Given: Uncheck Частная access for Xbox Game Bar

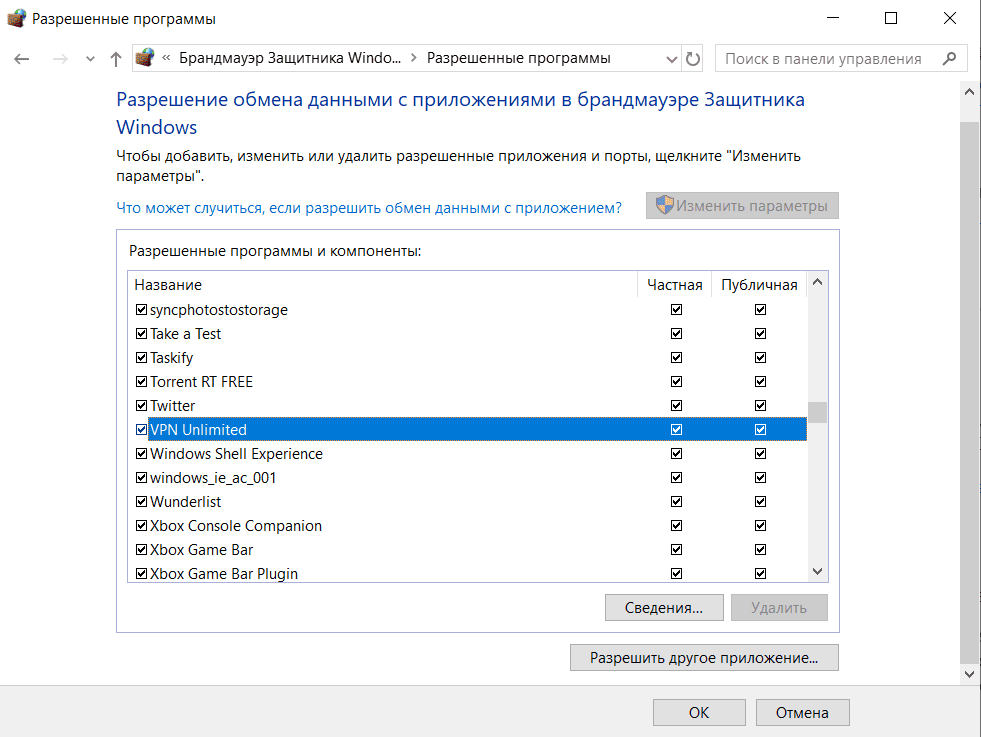Looking at the screenshot, I should pyautogui.click(x=677, y=549).
